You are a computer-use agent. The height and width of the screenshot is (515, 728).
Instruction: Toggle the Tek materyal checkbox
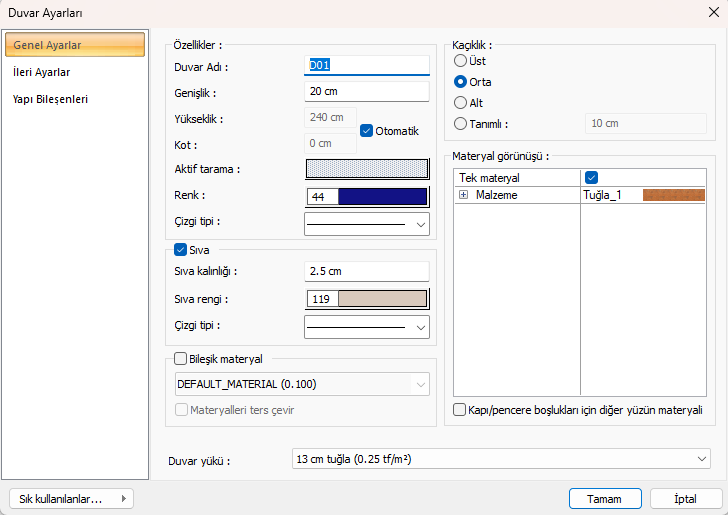(x=591, y=177)
